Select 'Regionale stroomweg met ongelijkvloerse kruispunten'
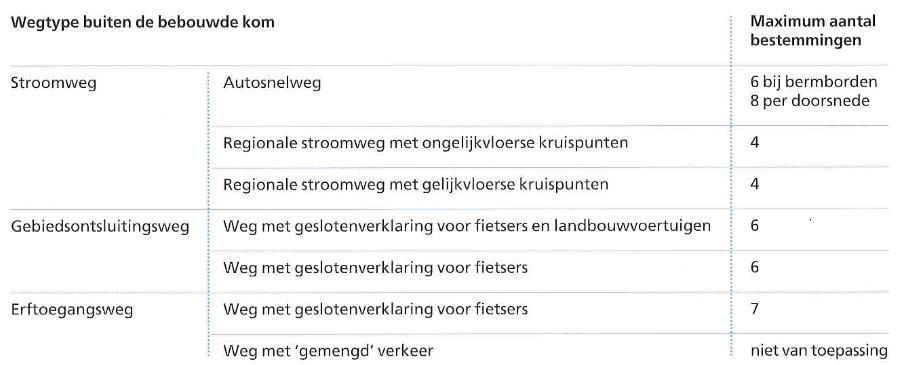898x365 pixels. 426,143
